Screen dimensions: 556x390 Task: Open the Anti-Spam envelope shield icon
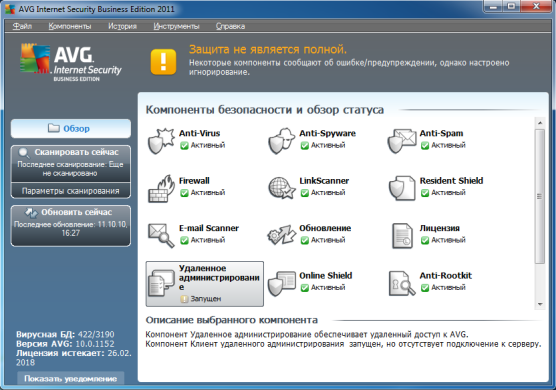point(402,141)
